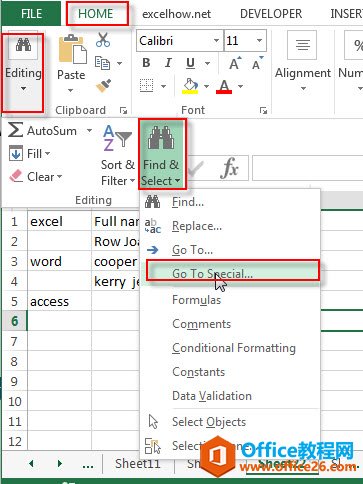Switch to the DEVELOPER ribbon tab
The image size is (363, 484).
[271, 14]
